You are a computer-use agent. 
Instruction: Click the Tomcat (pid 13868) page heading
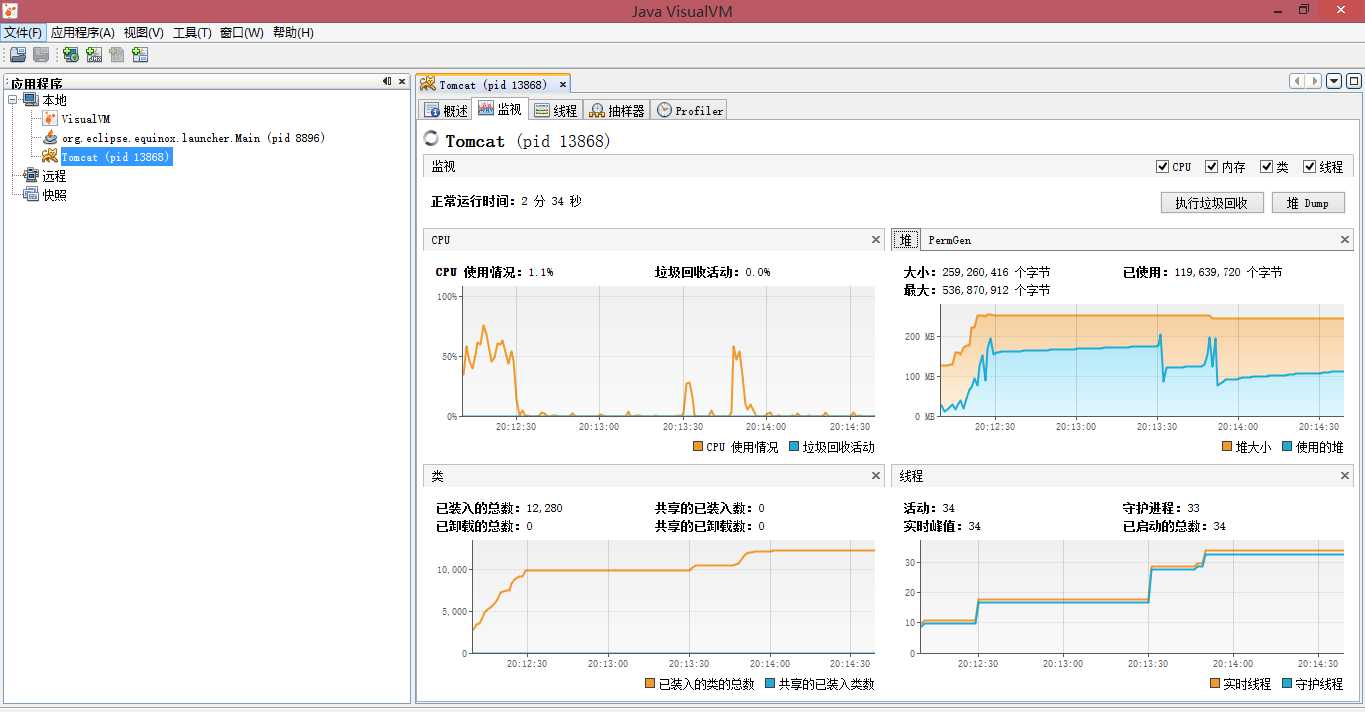point(528,141)
